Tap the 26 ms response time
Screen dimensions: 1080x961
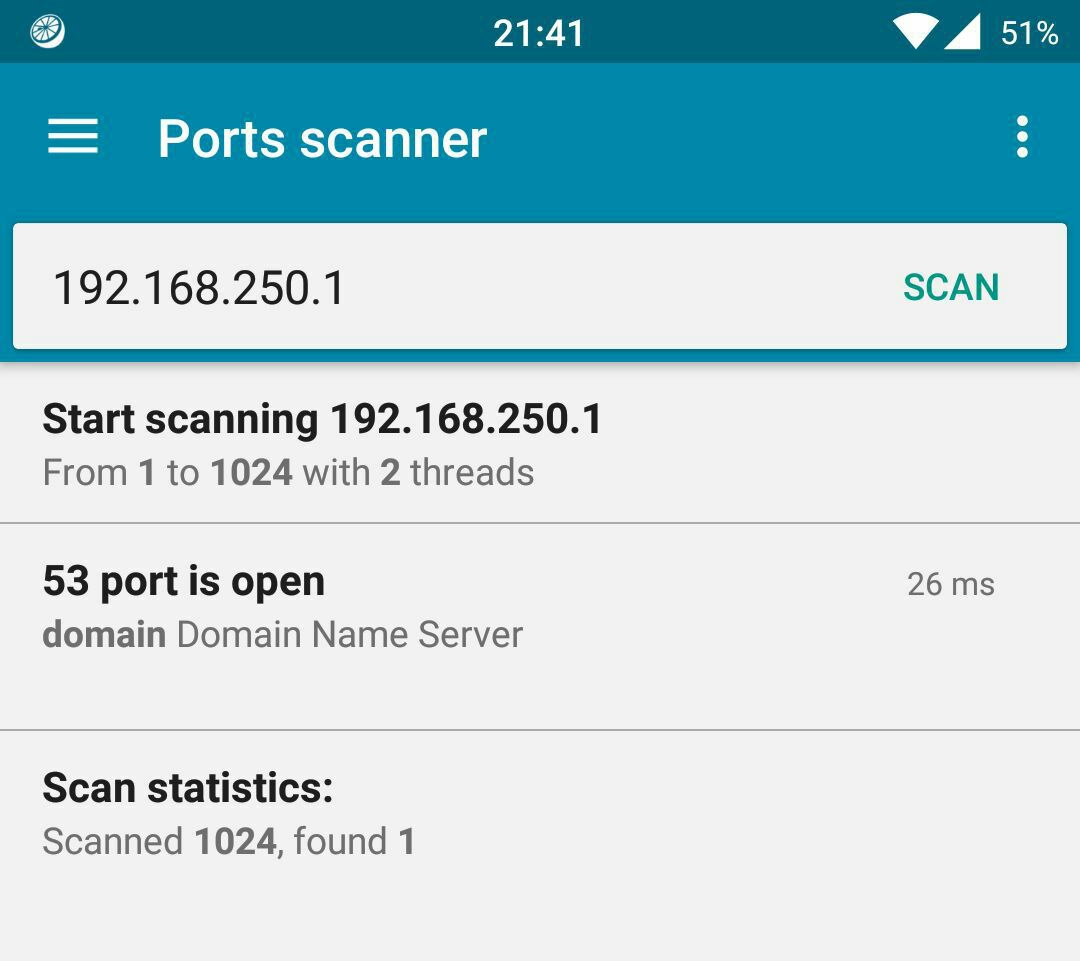[x=950, y=584]
